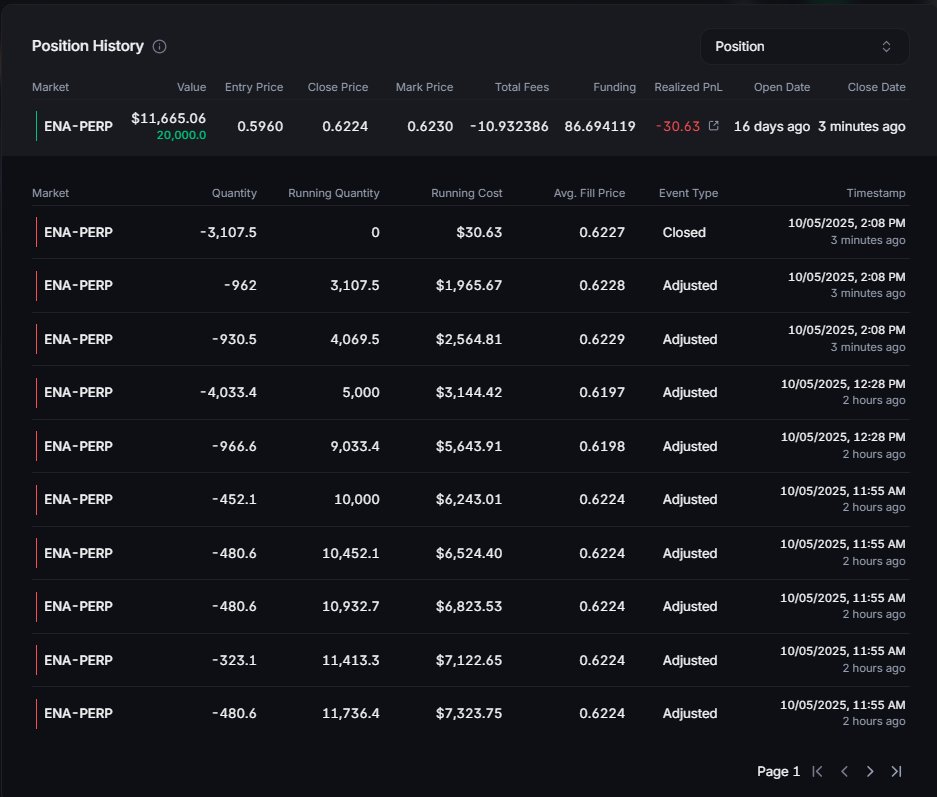The height and width of the screenshot is (797, 937).
Task: Click the -30.63 Realized PnL value
Action: [x=678, y=126]
